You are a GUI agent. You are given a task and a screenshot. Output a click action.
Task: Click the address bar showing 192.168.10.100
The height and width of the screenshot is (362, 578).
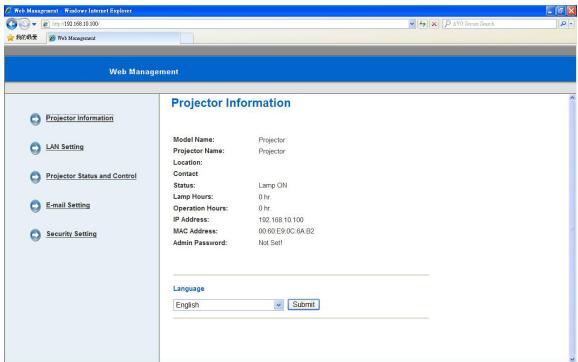tap(225, 24)
